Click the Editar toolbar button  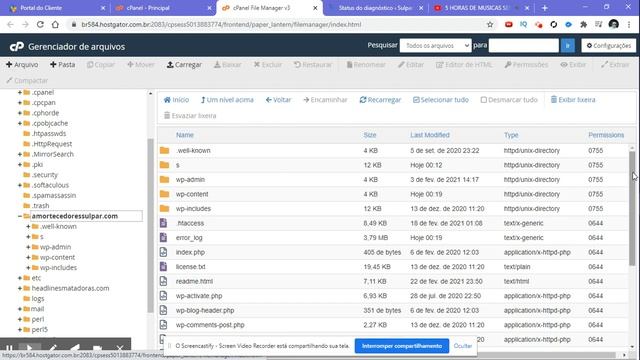pos(411,64)
